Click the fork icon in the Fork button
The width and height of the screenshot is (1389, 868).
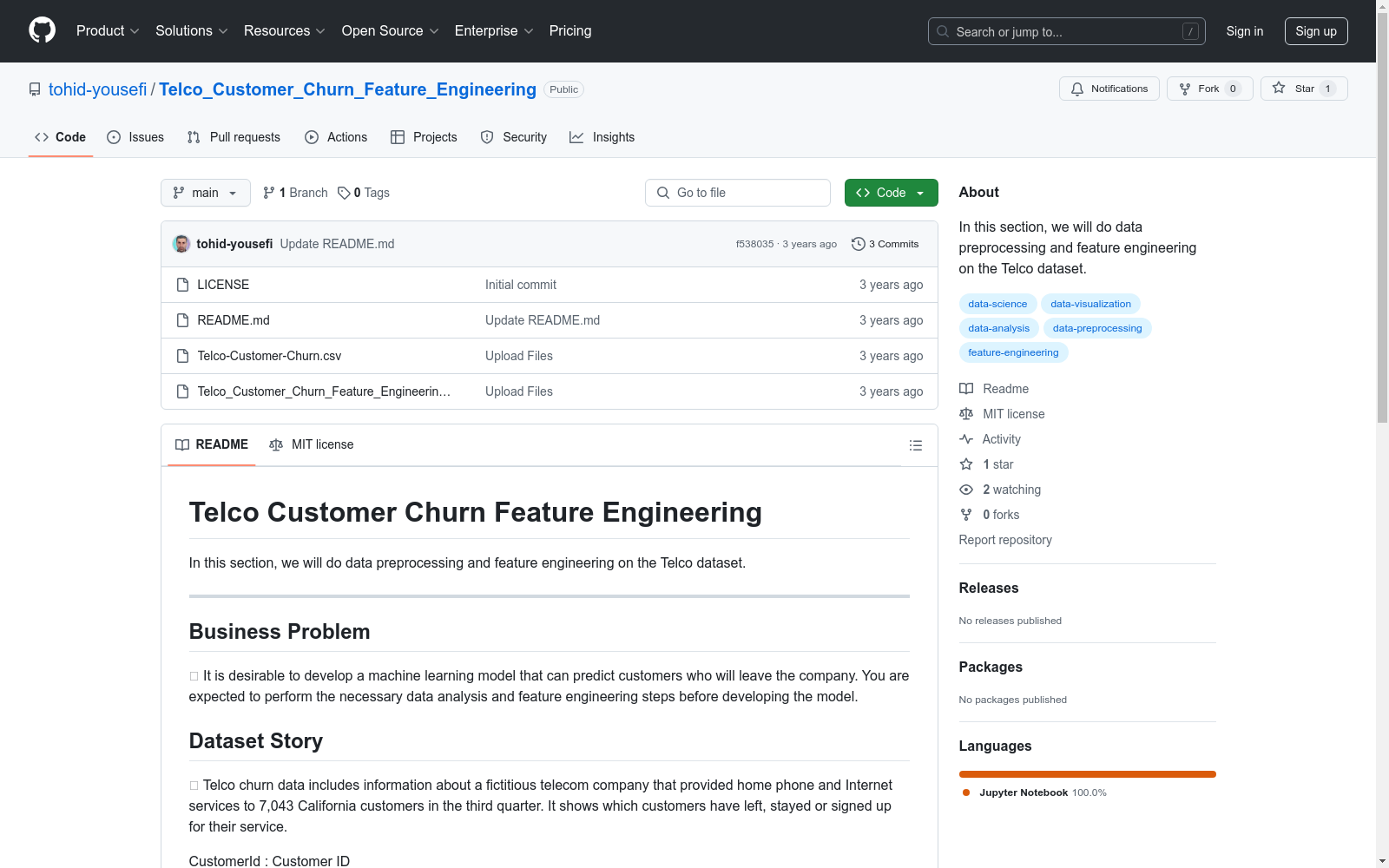tap(1185, 89)
